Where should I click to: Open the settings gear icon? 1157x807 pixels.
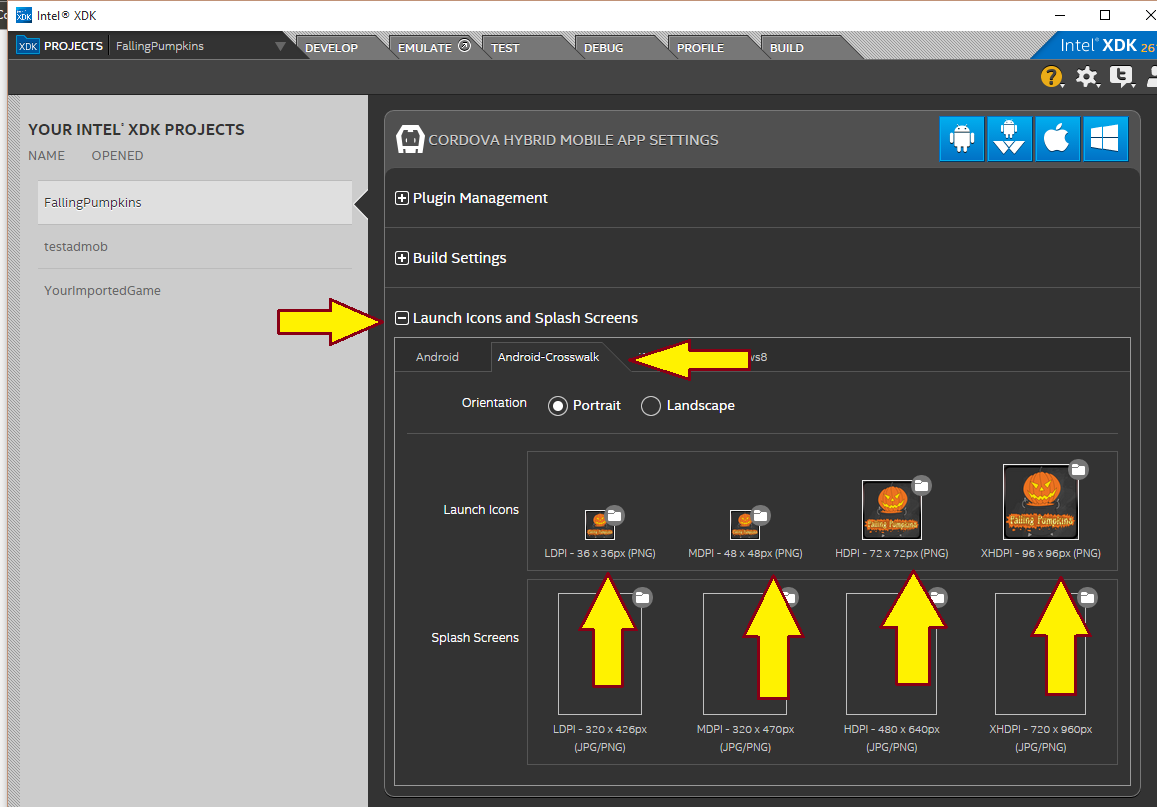click(1086, 77)
